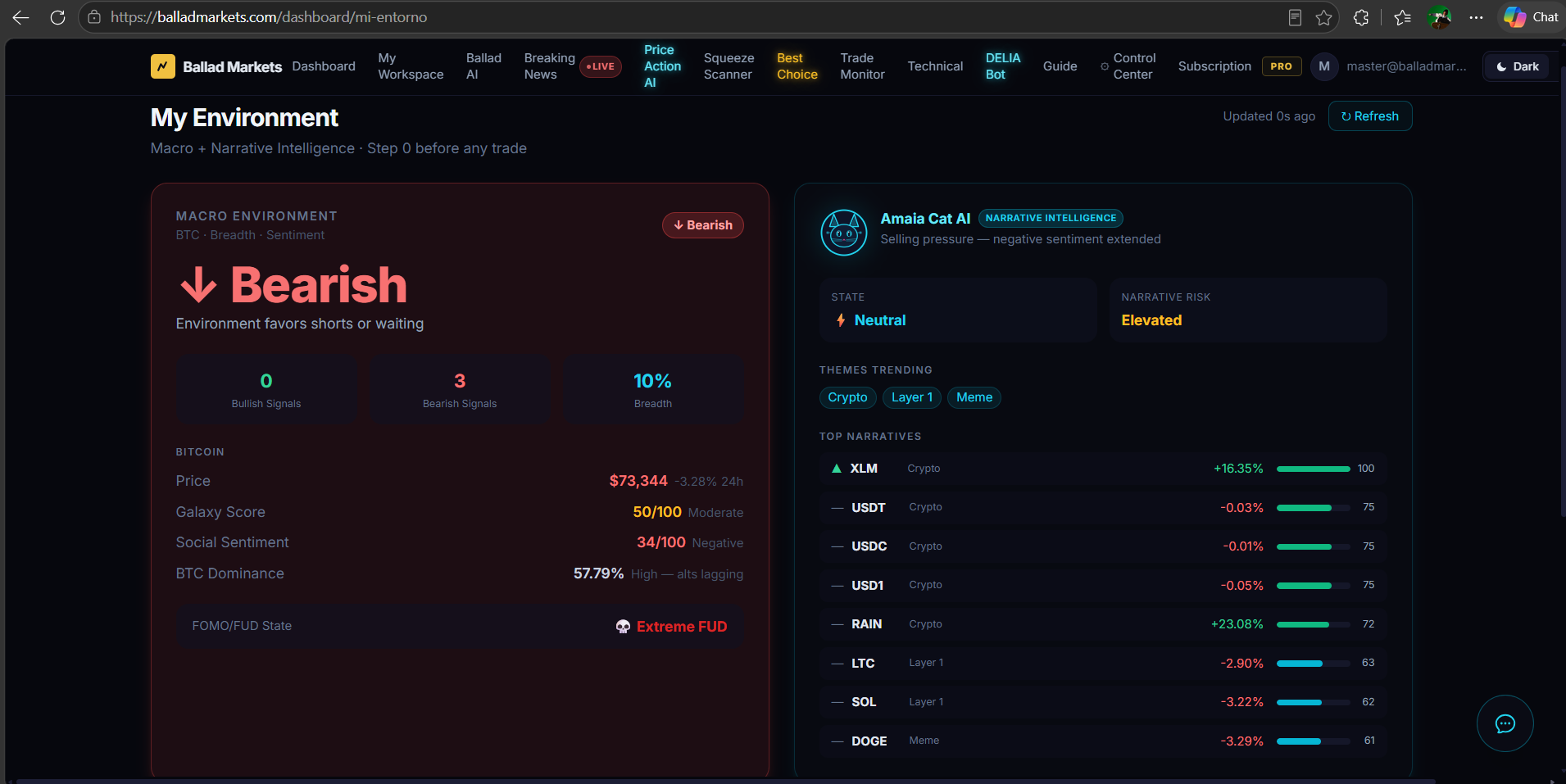The width and height of the screenshot is (1566, 784).
Task: Refresh the My Environment data
Action: (x=1370, y=116)
